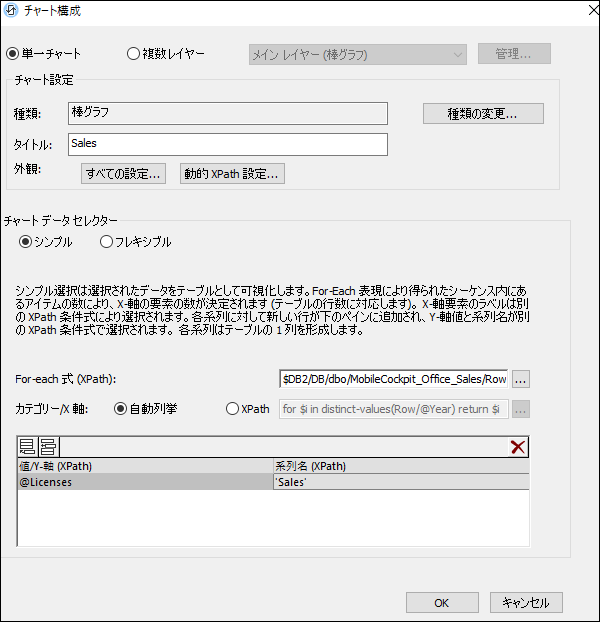Click the キャンセル button

[526, 603]
